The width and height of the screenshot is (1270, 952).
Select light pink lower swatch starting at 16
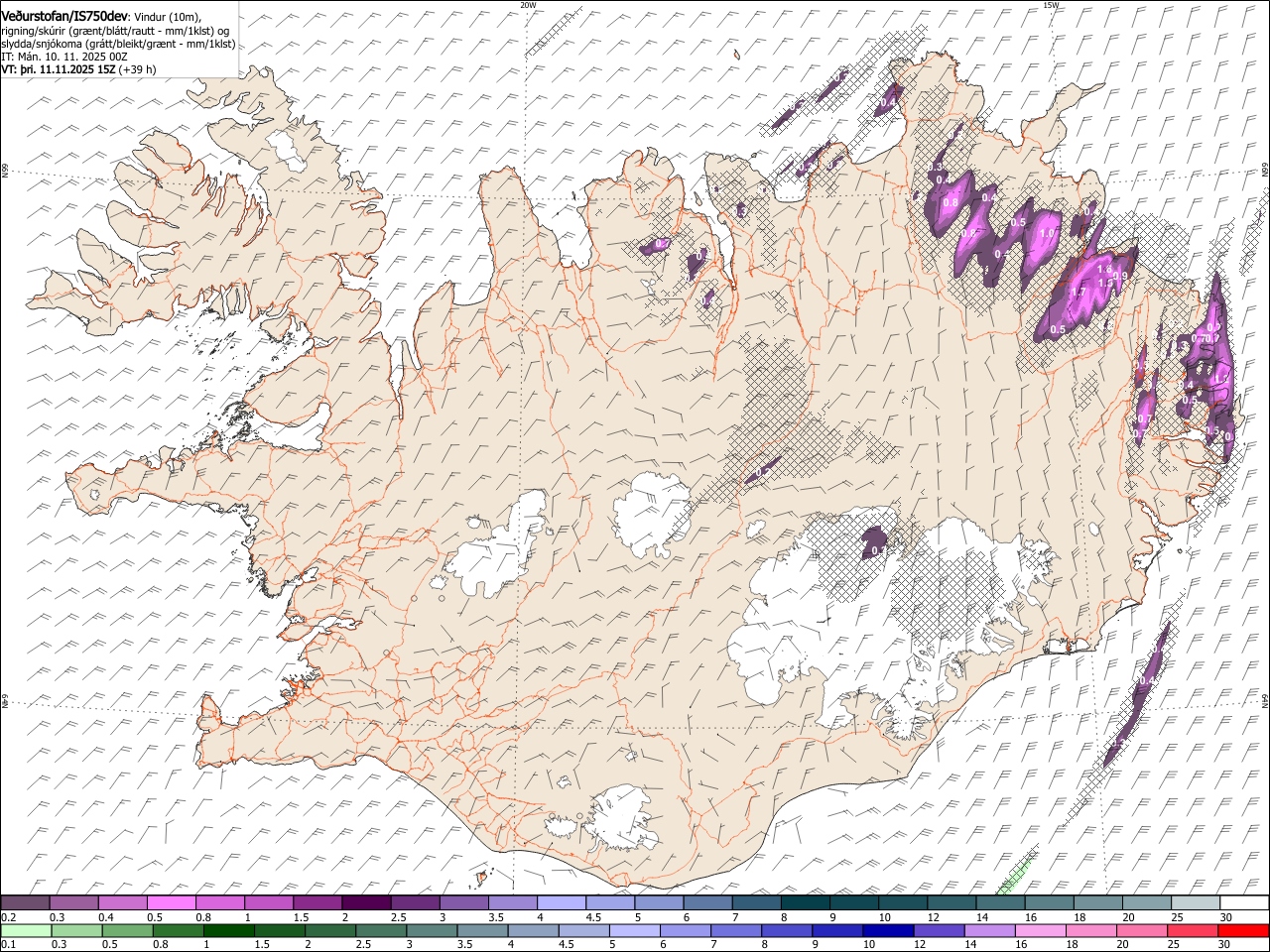pos(1039,930)
